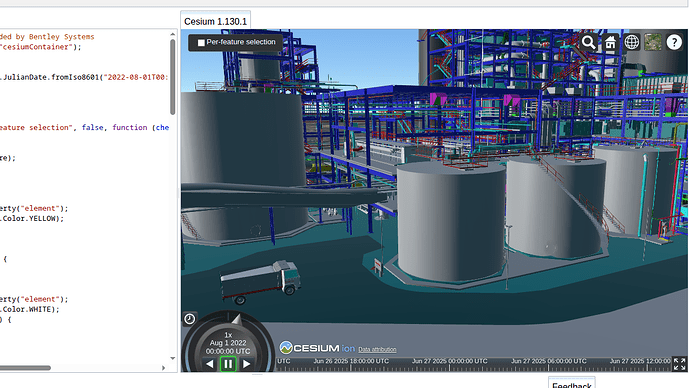Open the Data attribution link
The image size is (690, 388).
click(x=377, y=349)
